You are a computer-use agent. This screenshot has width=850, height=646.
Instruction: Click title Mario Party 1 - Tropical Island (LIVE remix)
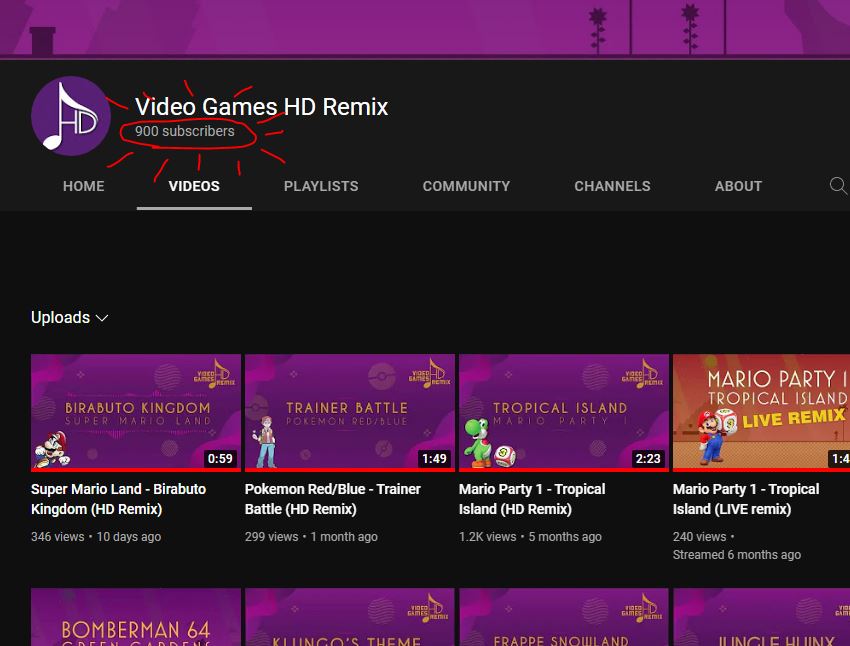coord(746,499)
